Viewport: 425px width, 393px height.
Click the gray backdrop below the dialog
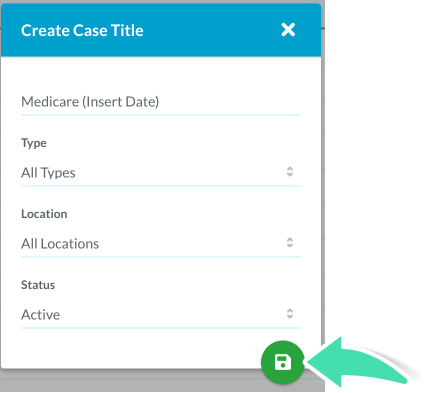coord(133,381)
